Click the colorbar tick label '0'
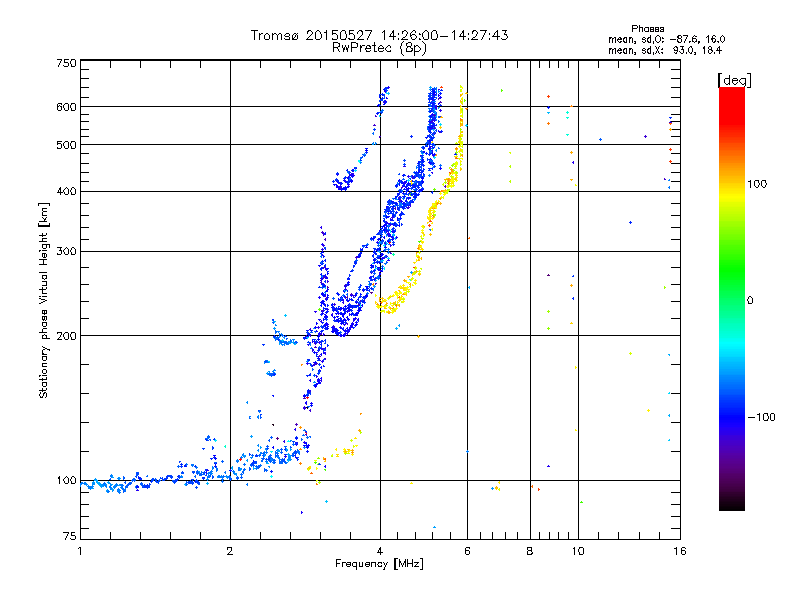 pos(750,301)
